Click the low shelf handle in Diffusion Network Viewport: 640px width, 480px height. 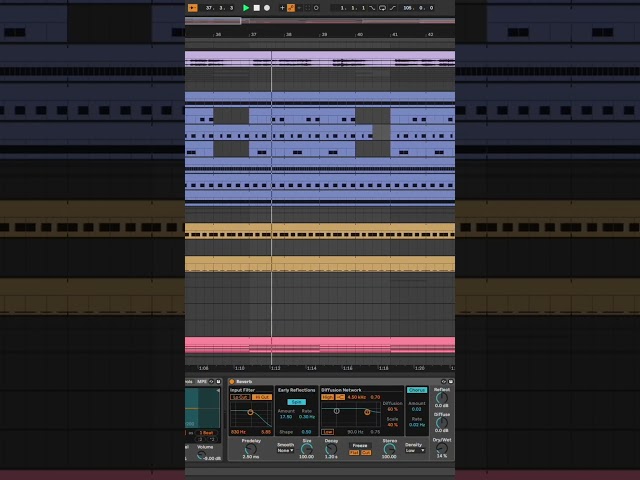[x=337, y=411]
